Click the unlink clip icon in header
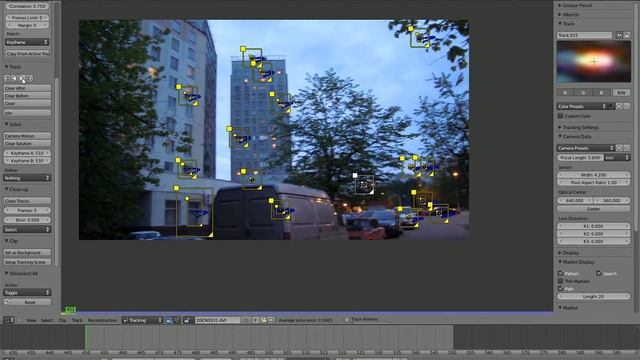640x360 pixels. pyautogui.click(x=271, y=320)
